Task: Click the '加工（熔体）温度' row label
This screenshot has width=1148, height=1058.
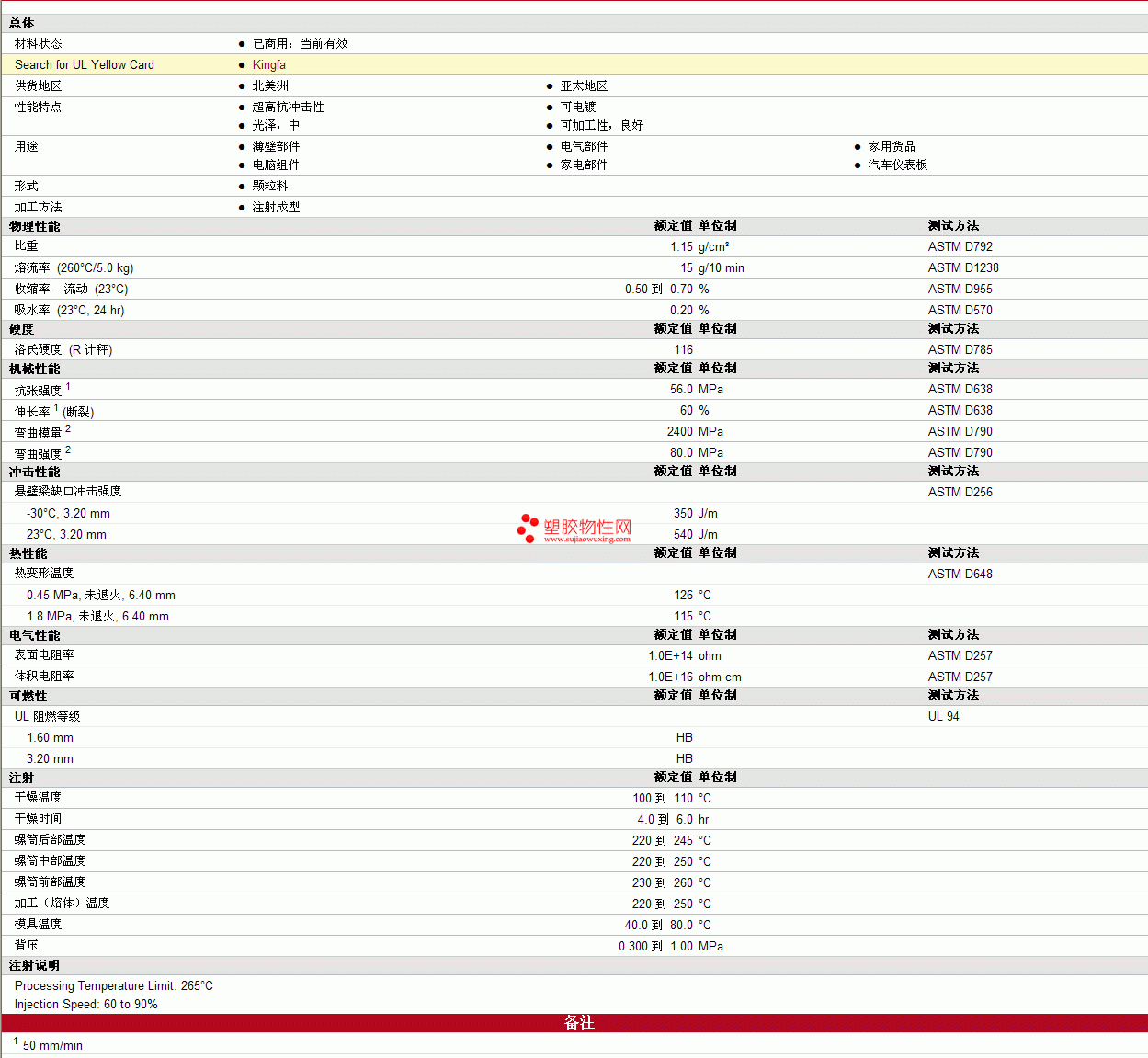Action: click(x=62, y=904)
